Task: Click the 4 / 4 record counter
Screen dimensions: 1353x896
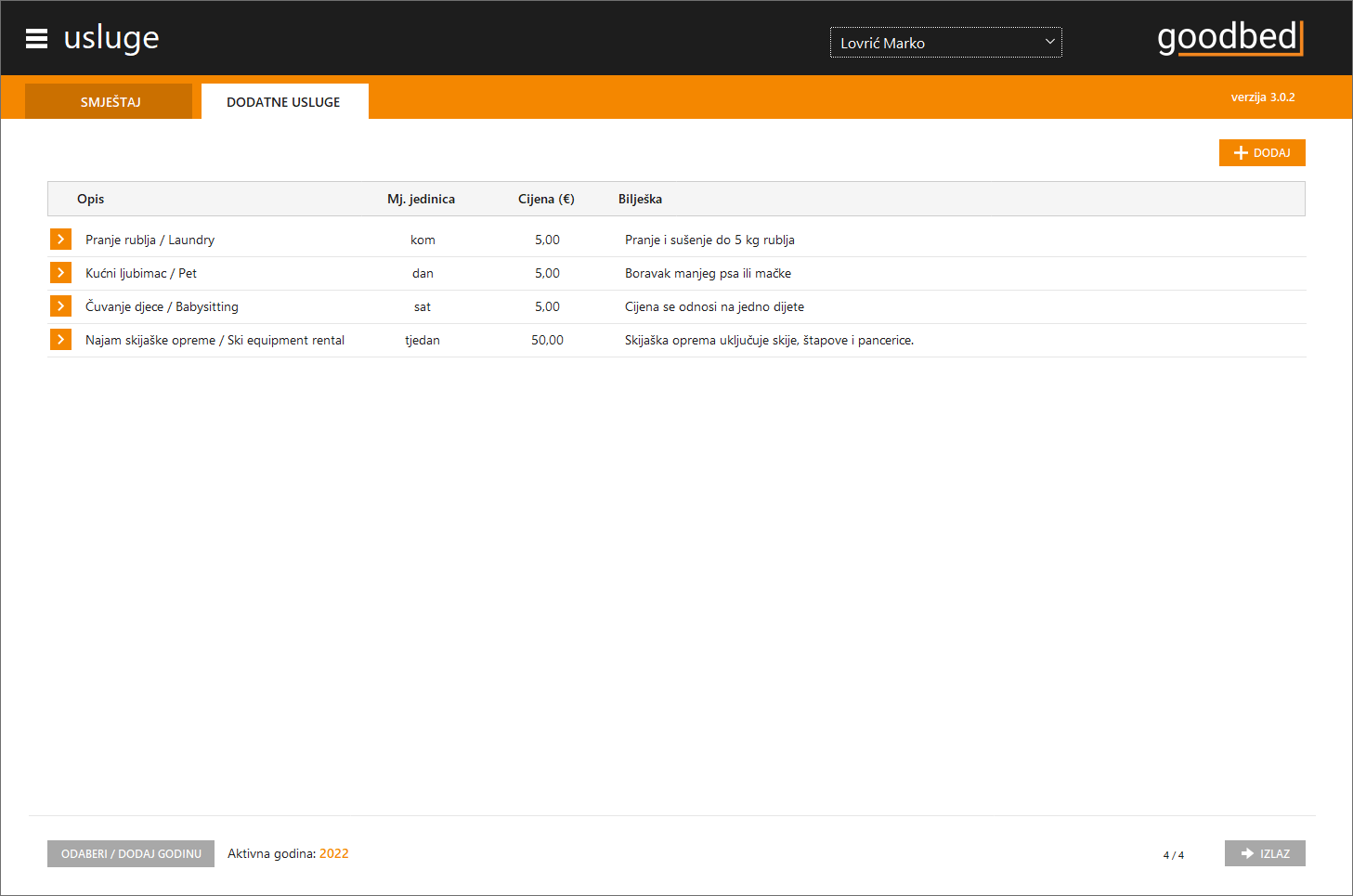Action: coord(1174,855)
